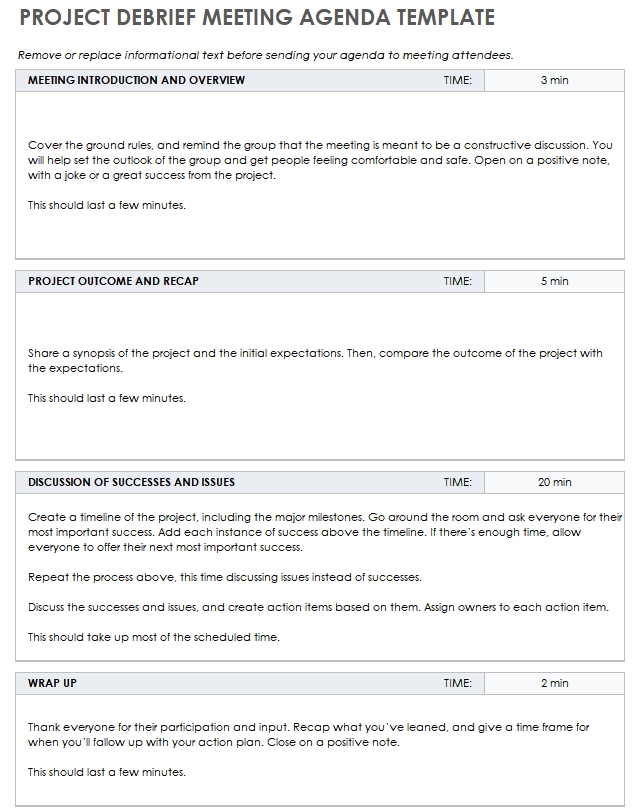The image size is (633, 812).
Task: Click the TIME label in the Project Outcome row
Action: pos(457,281)
